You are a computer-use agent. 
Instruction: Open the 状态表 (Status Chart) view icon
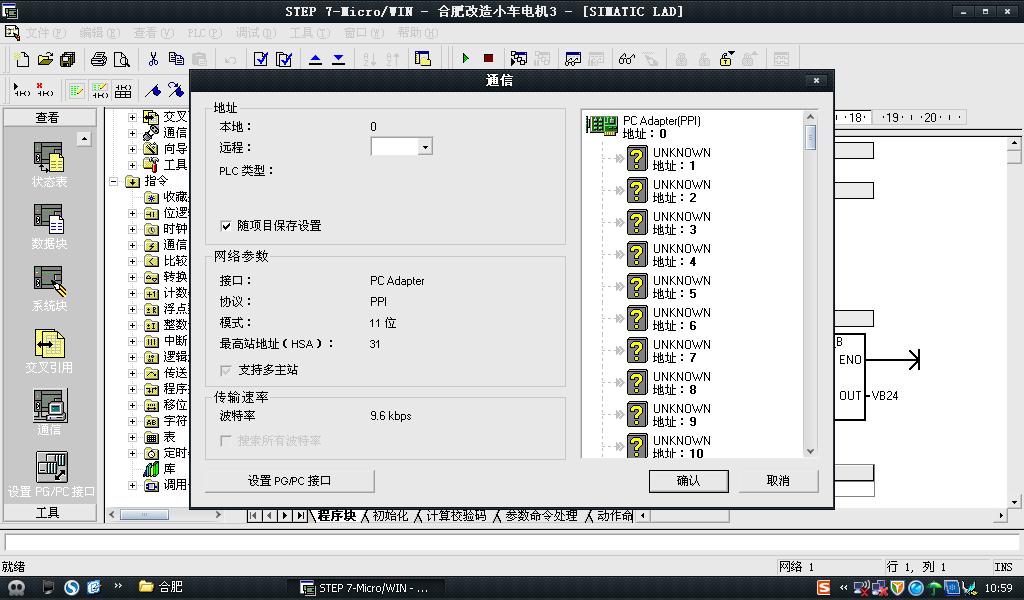coord(49,159)
